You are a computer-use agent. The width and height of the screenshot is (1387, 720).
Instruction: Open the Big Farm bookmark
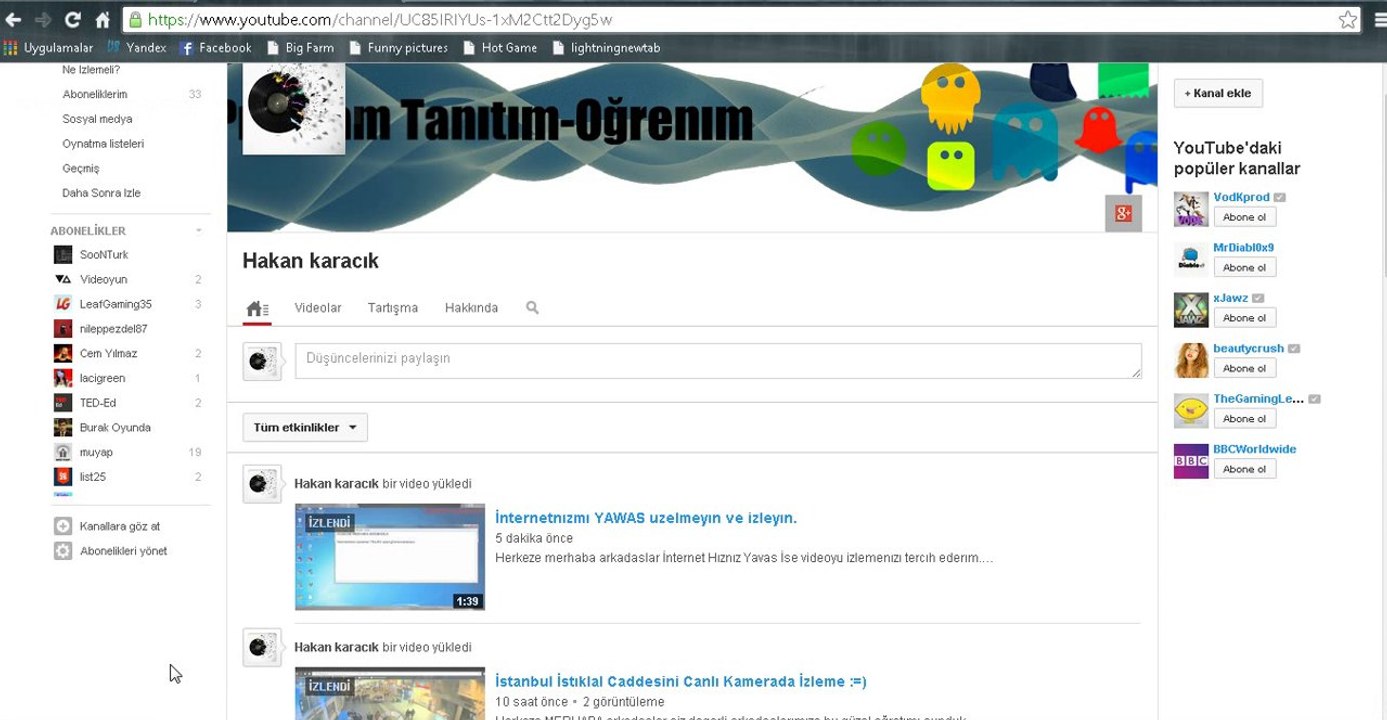click(300, 48)
